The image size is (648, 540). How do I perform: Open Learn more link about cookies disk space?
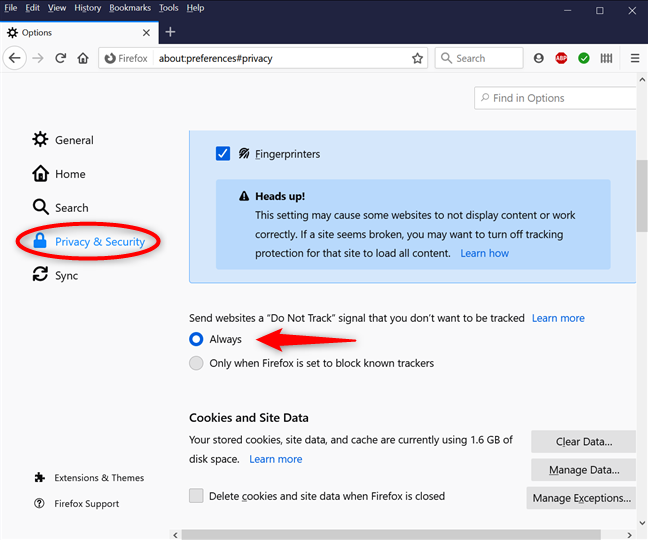pos(276,459)
